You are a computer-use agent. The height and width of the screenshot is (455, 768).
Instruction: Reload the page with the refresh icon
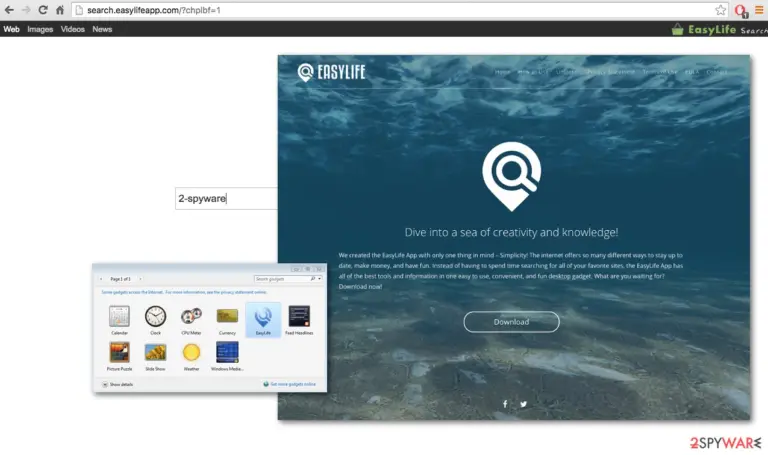click(43, 10)
